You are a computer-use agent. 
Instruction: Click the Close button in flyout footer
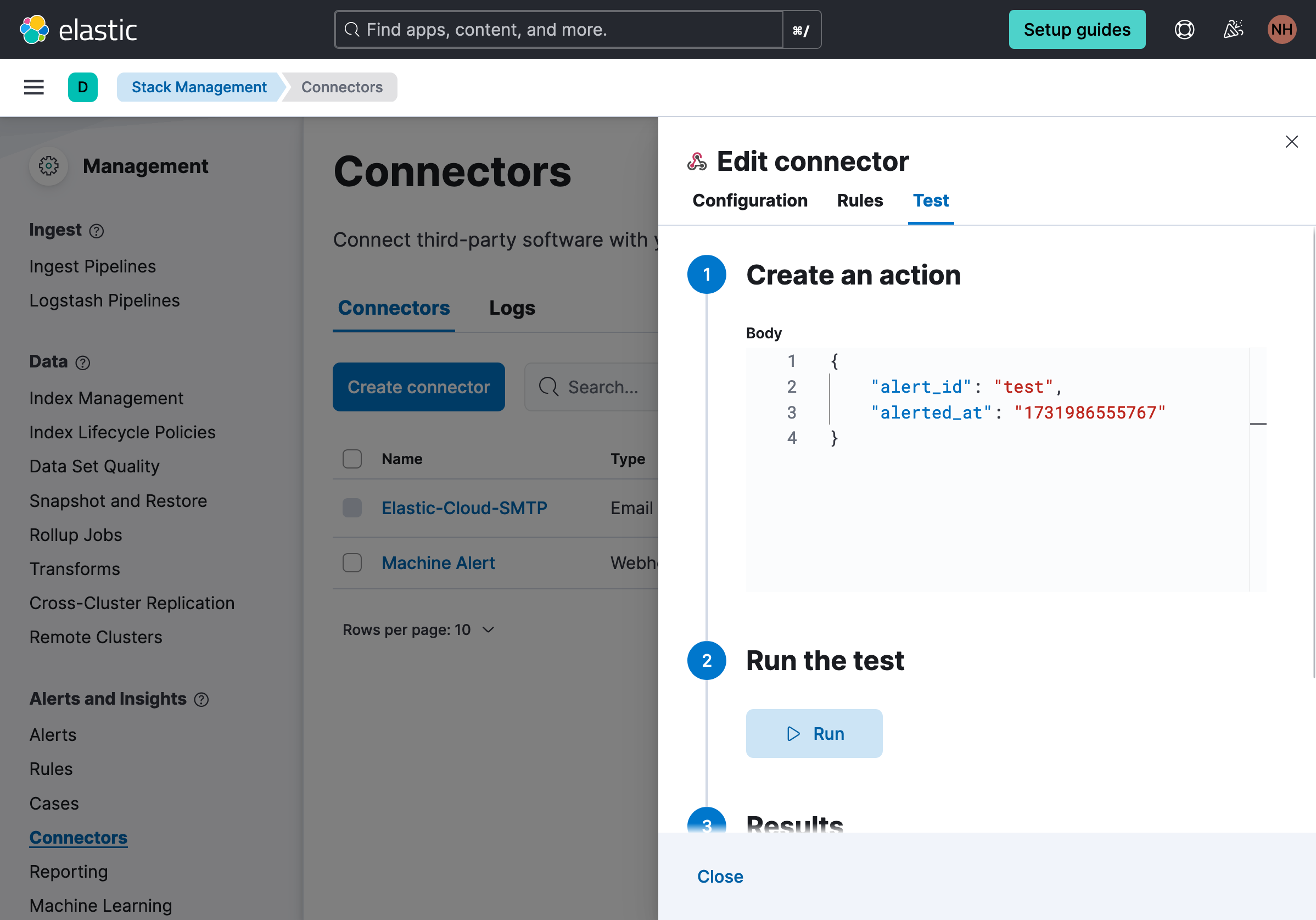point(720,877)
